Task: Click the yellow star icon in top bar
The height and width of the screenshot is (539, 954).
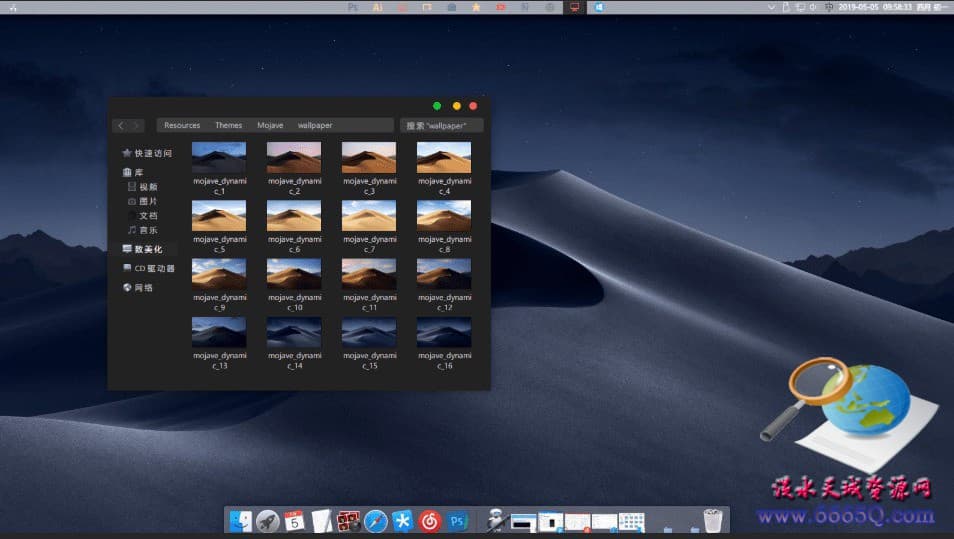Action: (x=476, y=7)
